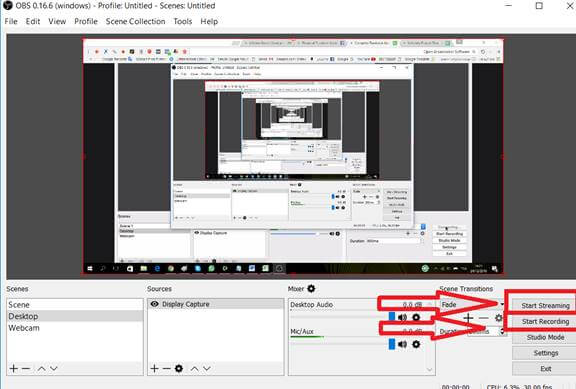This screenshot has height=389, width=576.
Task: Open Desktop Audio settings gear
Action: pos(416,317)
